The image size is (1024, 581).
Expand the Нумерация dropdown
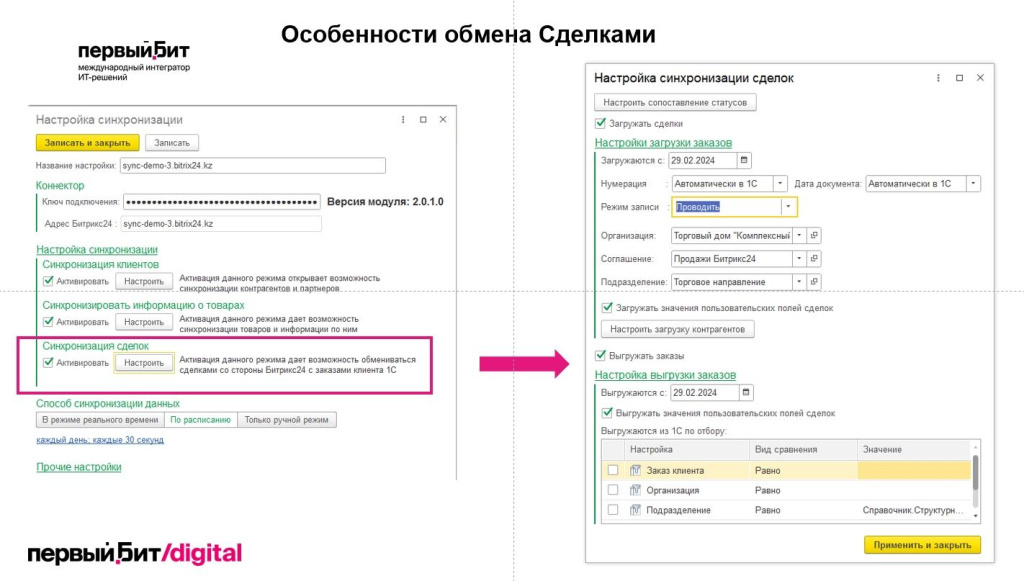coord(779,184)
